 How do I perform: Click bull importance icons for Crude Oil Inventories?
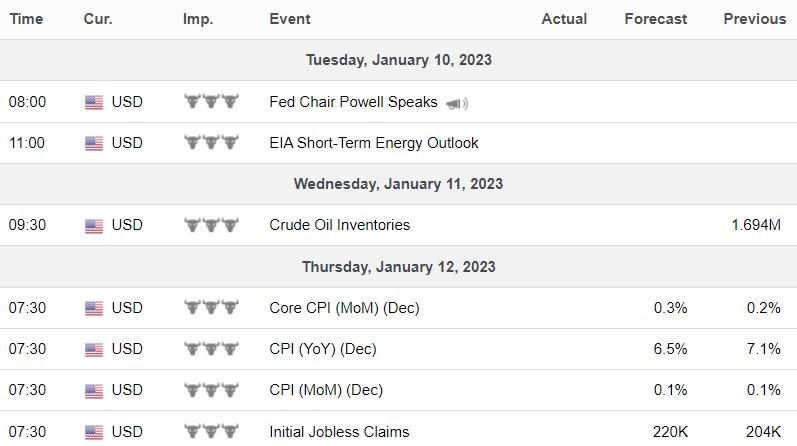[213, 226]
